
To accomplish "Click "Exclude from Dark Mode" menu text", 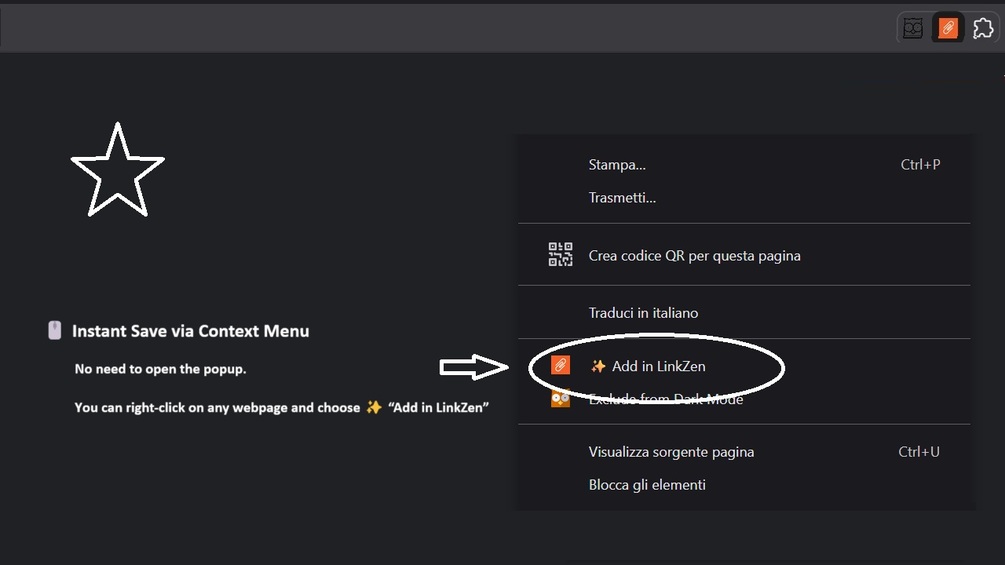I will (665, 399).
